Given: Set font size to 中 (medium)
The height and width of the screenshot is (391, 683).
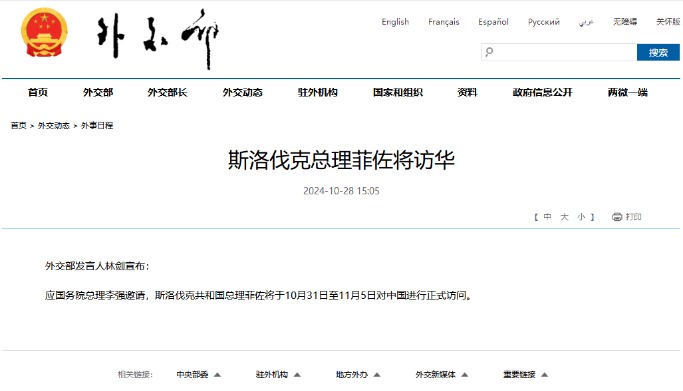Looking at the screenshot, I should click(x=548, y=217).
